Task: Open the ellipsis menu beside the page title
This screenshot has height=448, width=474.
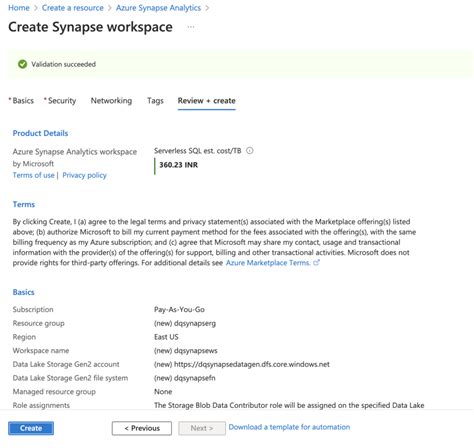Action: [x=191, y=27]
